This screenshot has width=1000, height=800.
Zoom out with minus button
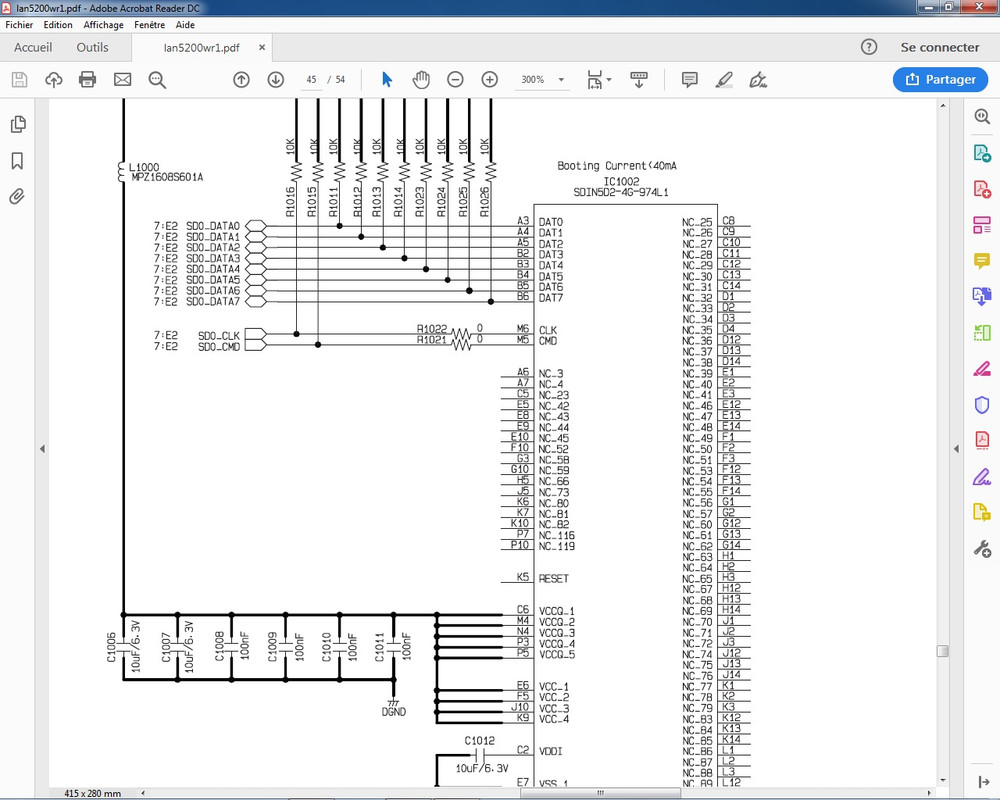[x=455, y=80]
